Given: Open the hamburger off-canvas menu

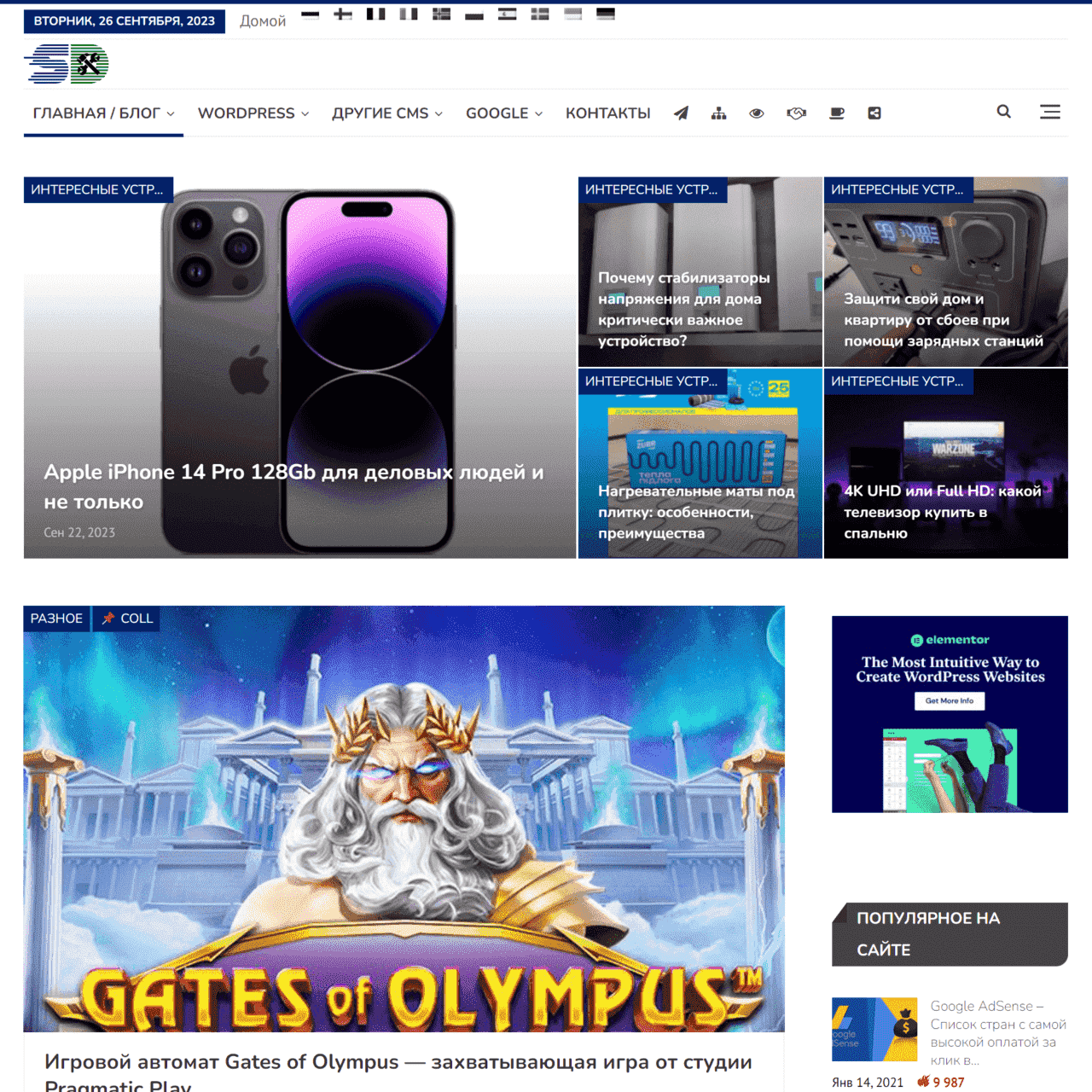Looking at the screenshot, I should coord(1050,112).
